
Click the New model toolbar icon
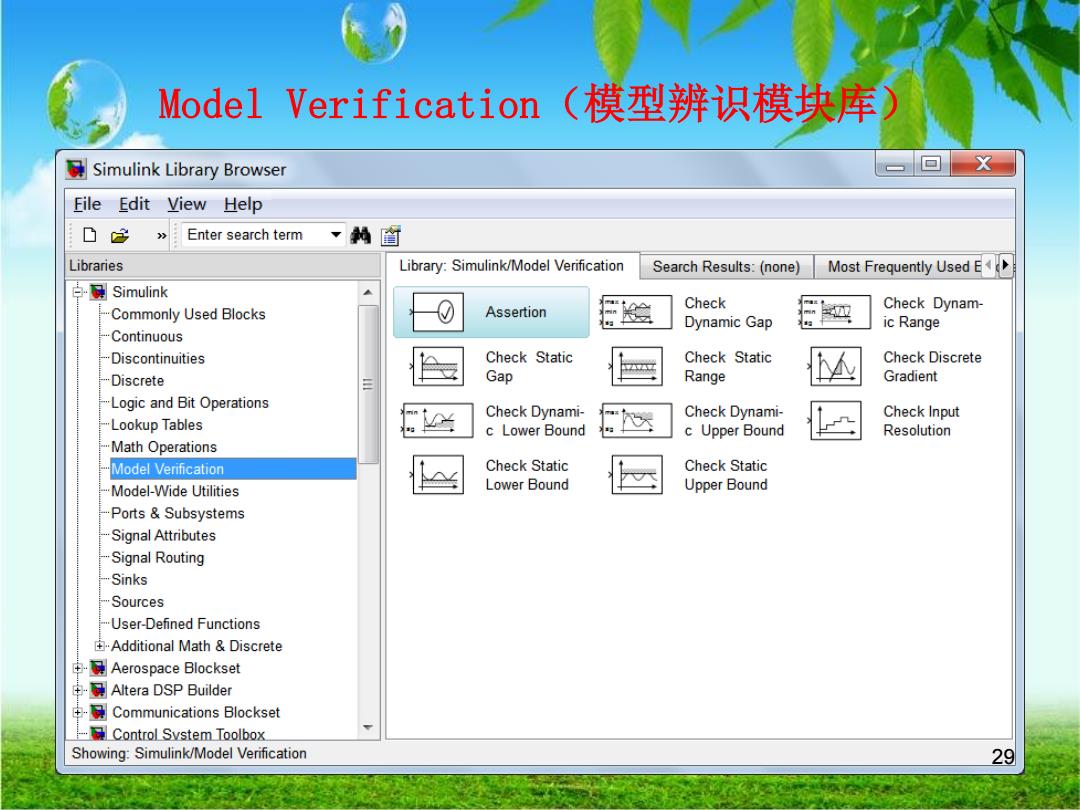coord(90,235)
